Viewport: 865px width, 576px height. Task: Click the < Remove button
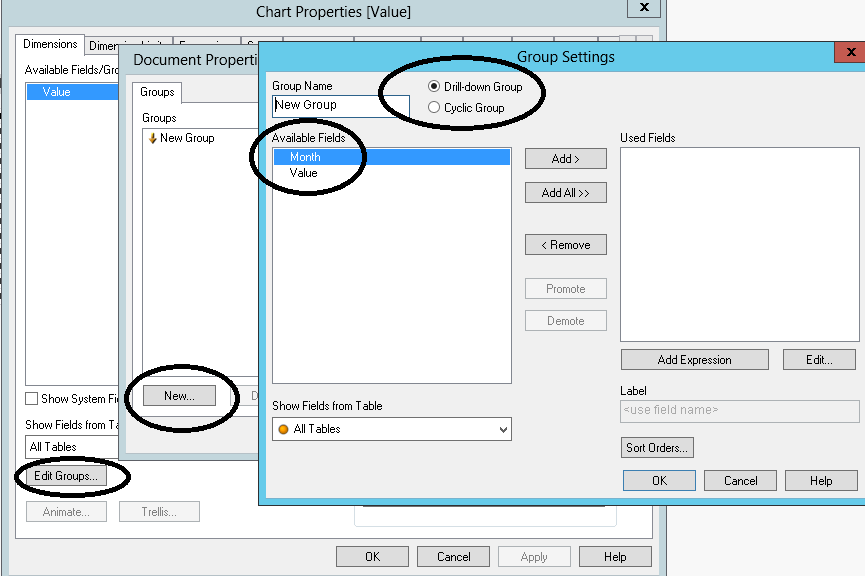[x=565, y=245]
